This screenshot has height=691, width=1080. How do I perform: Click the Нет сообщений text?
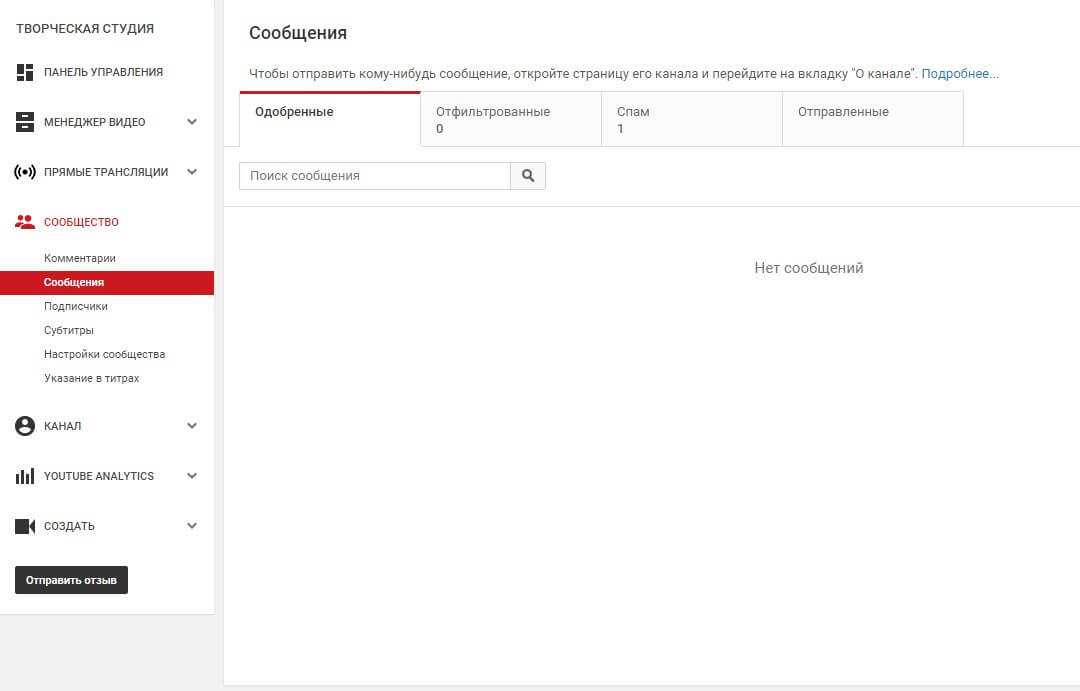(809, 268)
